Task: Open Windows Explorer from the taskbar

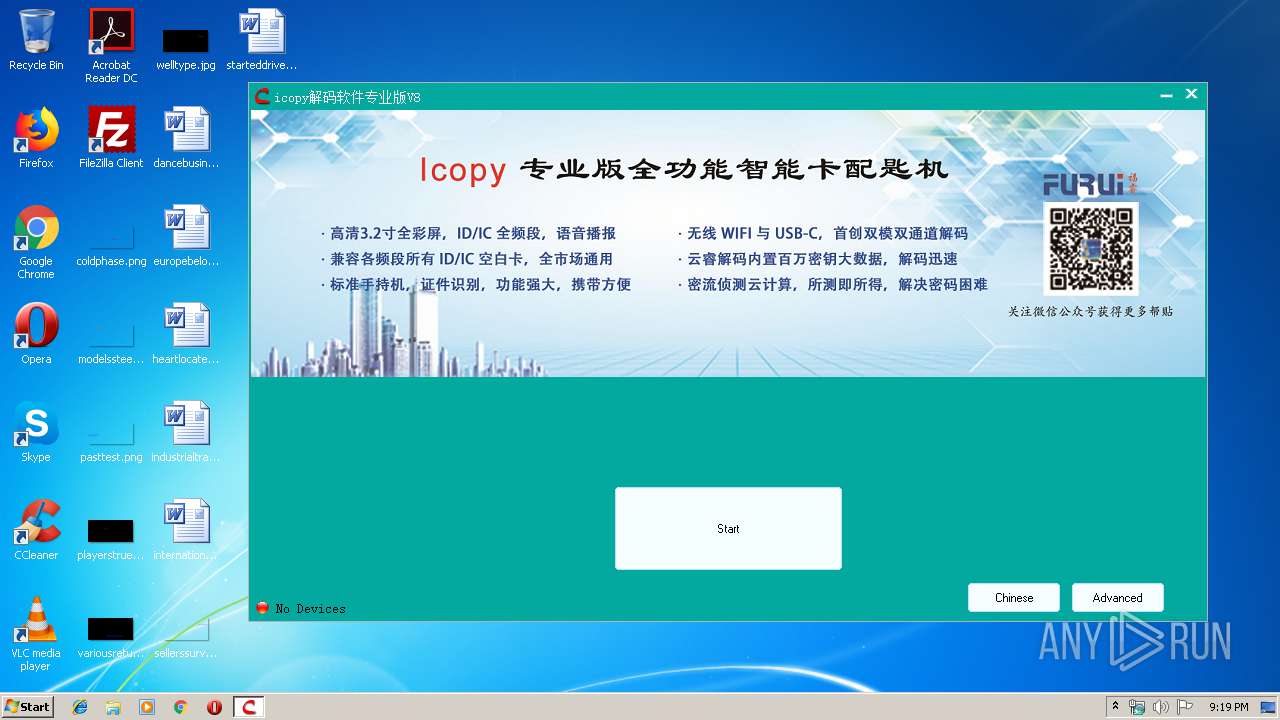Action: 113,707
